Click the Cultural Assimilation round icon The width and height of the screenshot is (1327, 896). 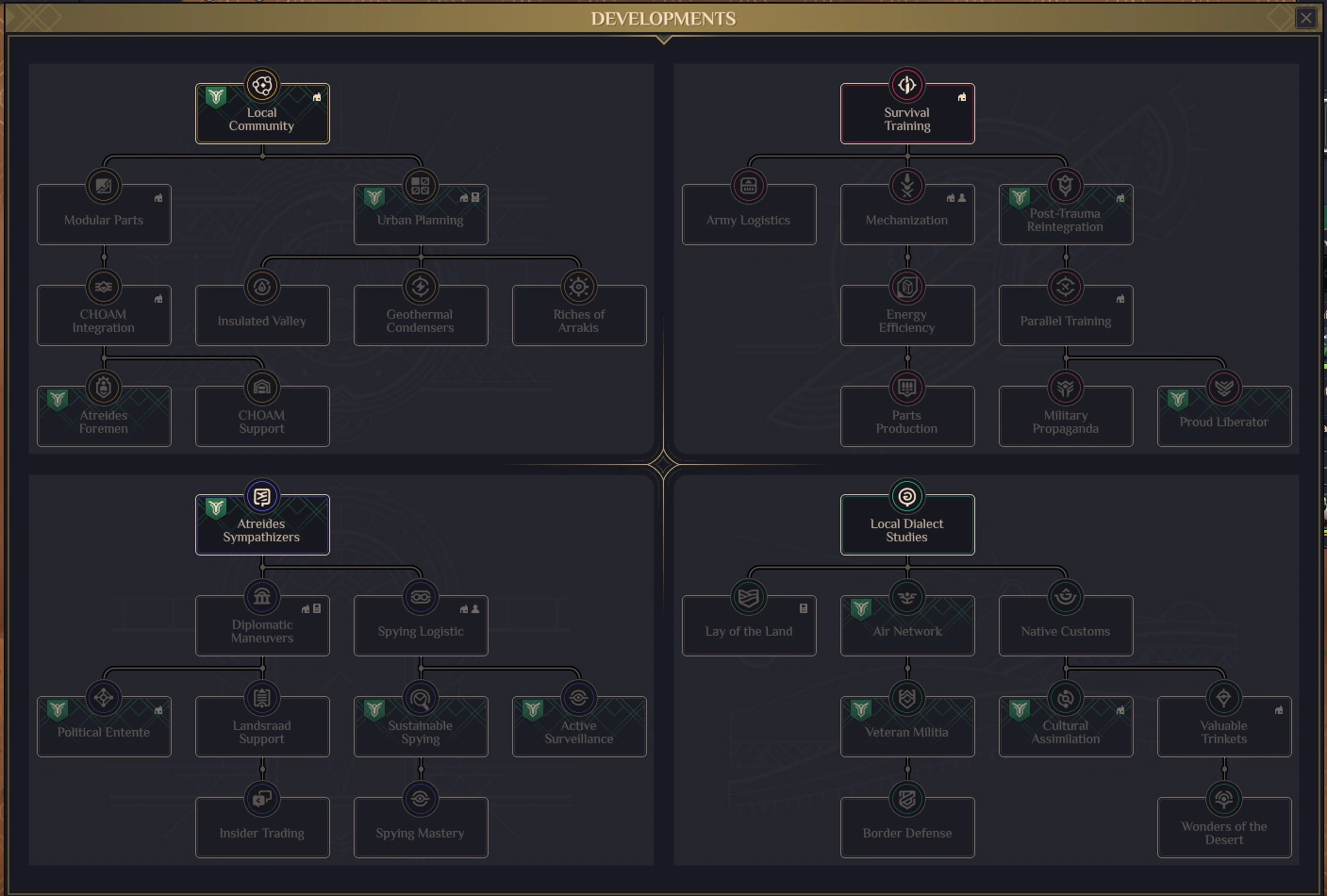click(x=1066, y=698)
